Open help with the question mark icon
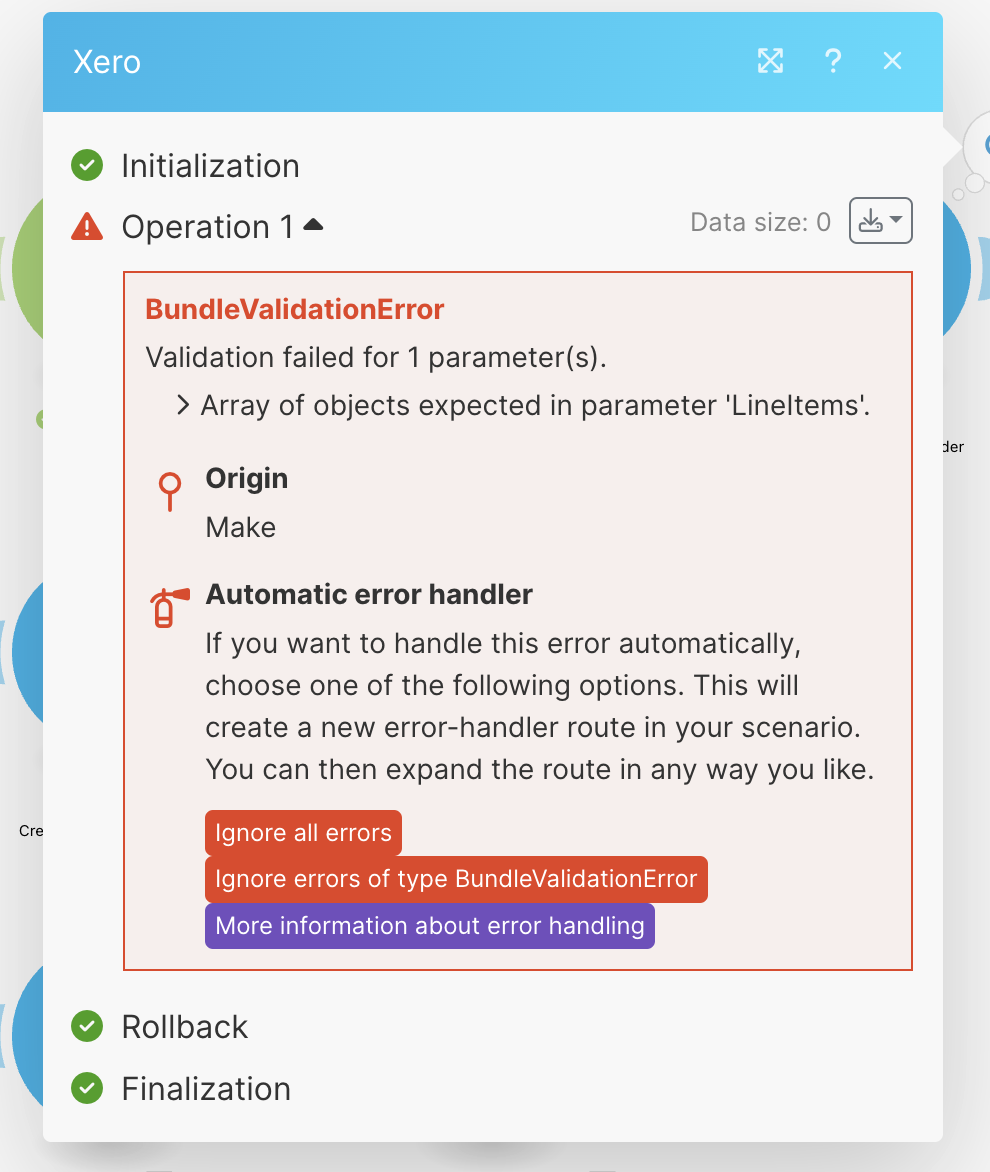Viewport: 990px width, 1172px height. click(832, 61)
